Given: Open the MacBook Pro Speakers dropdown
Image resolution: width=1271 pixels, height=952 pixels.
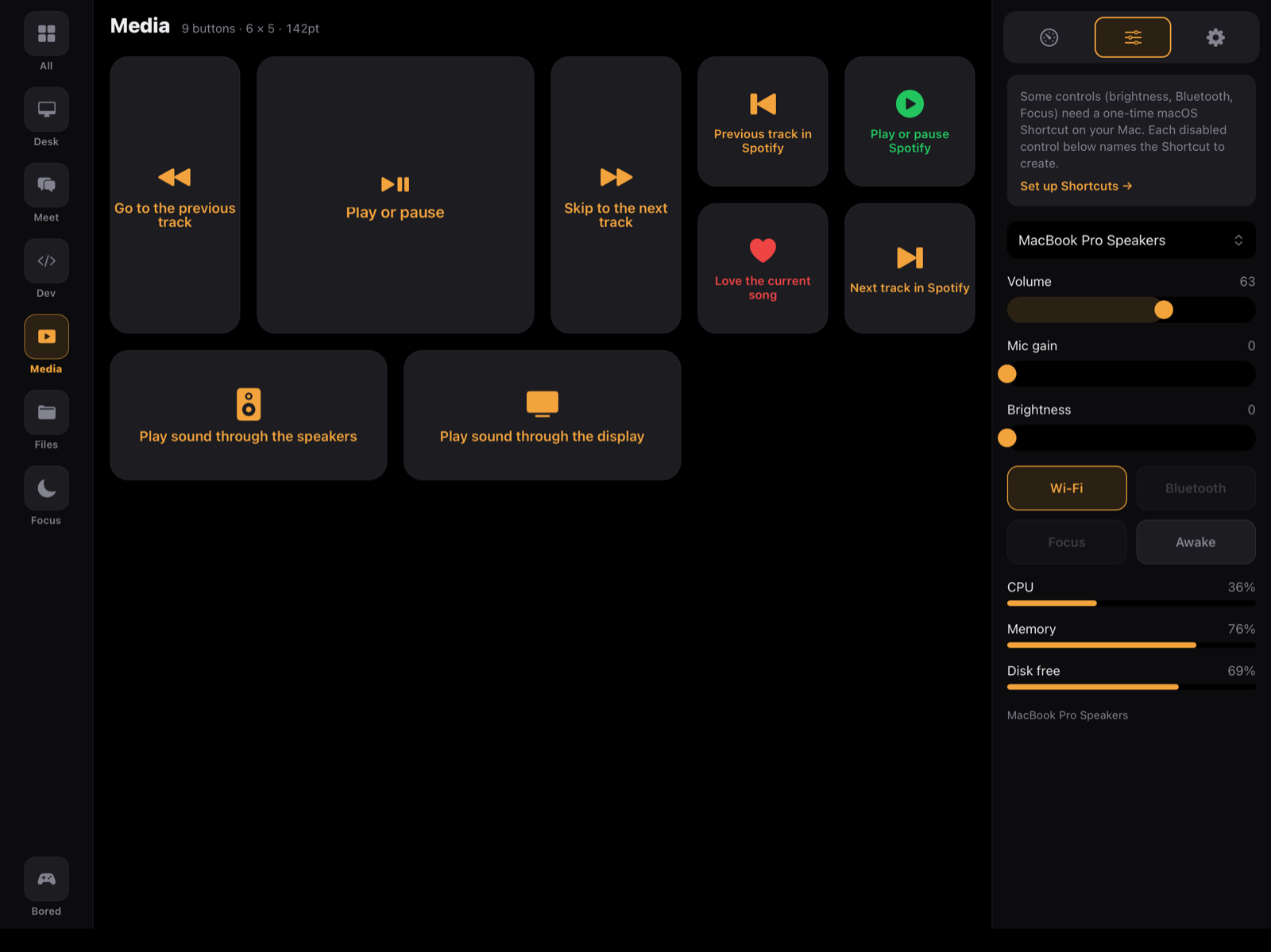Looking at the screenshot, I should click(x=1131, y=241).
